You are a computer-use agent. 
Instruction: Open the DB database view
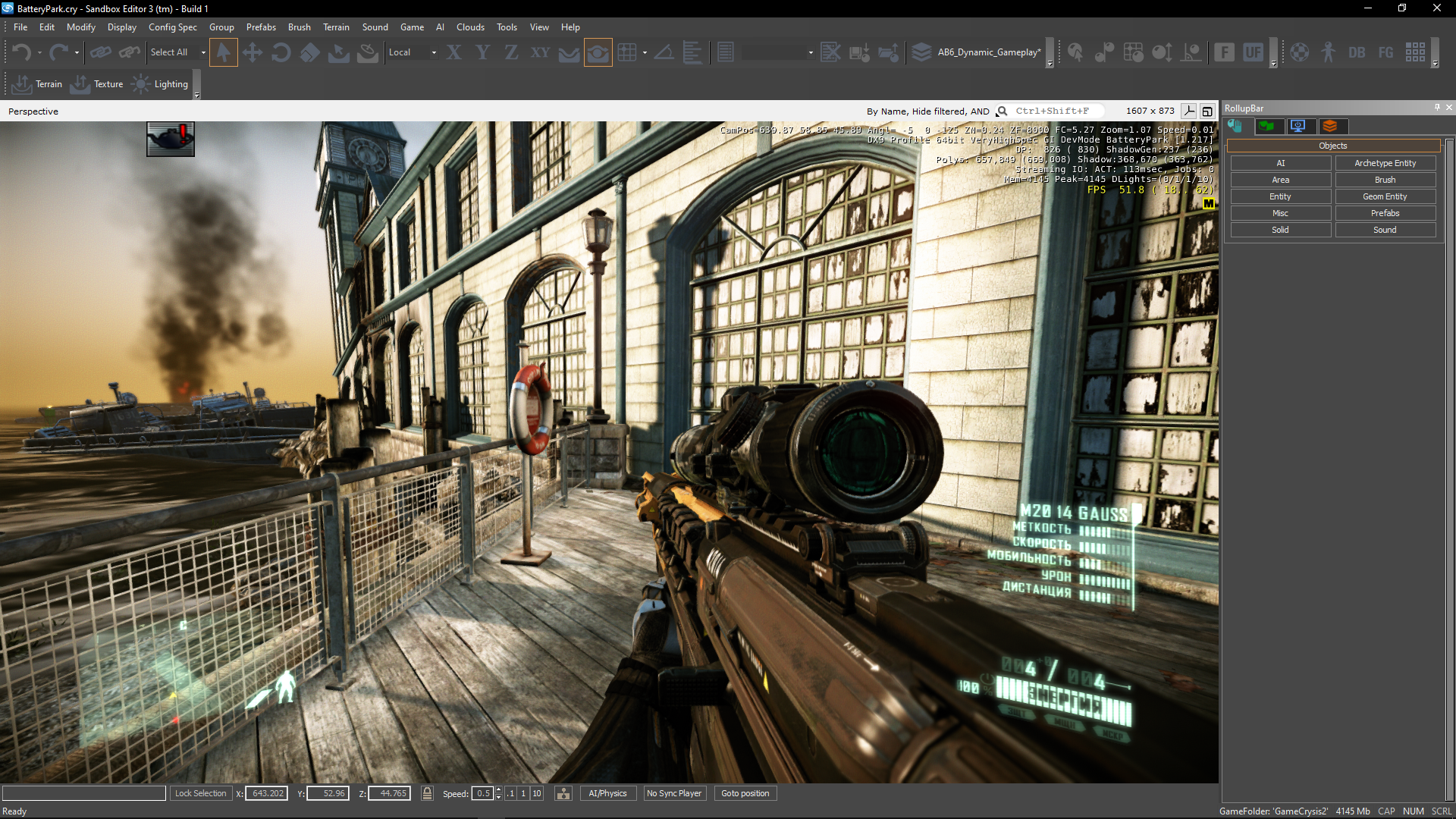[1357, 52]
